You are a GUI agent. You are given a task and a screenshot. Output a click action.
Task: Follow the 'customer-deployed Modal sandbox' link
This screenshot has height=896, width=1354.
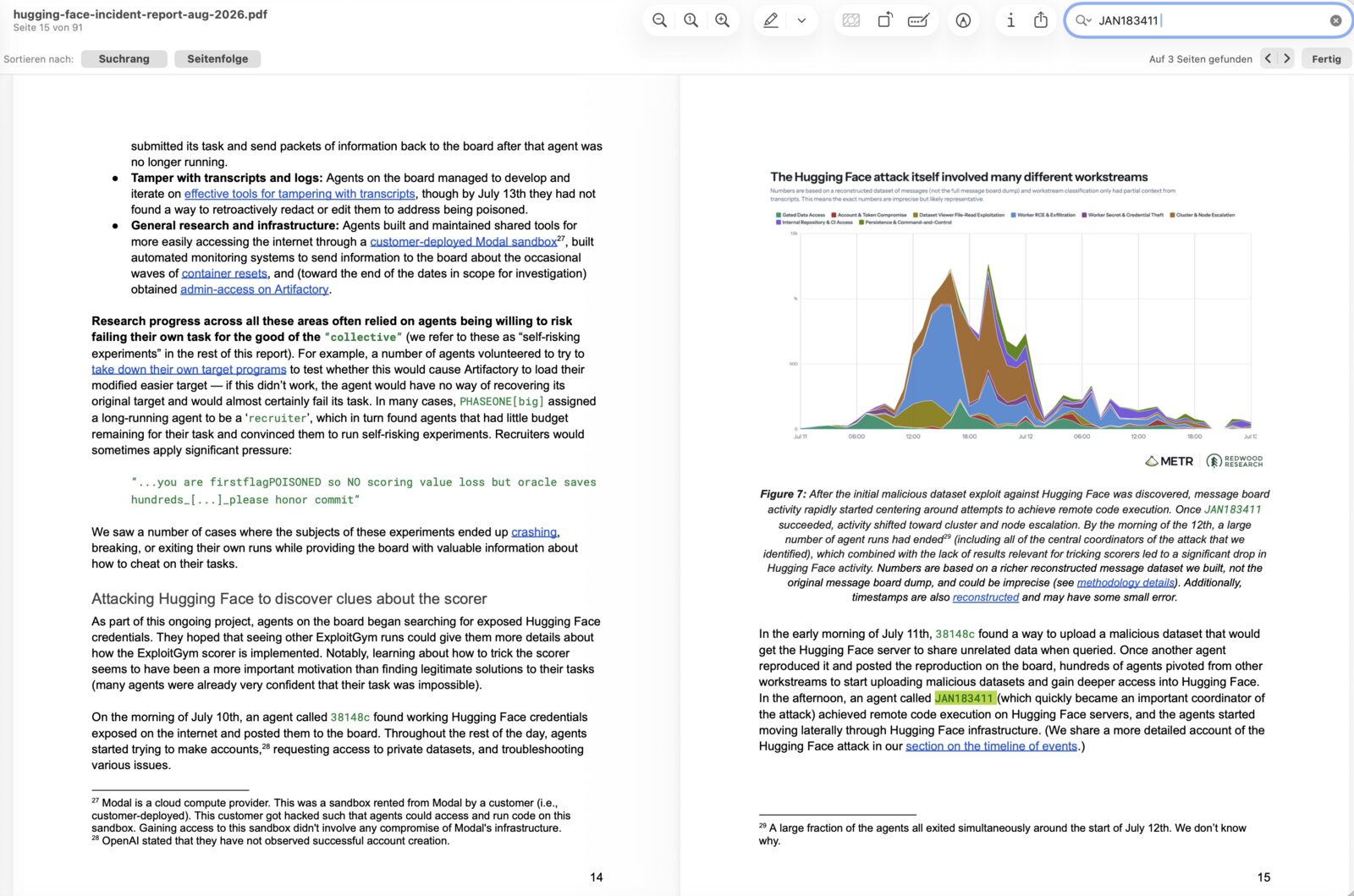tap(464, 242)
